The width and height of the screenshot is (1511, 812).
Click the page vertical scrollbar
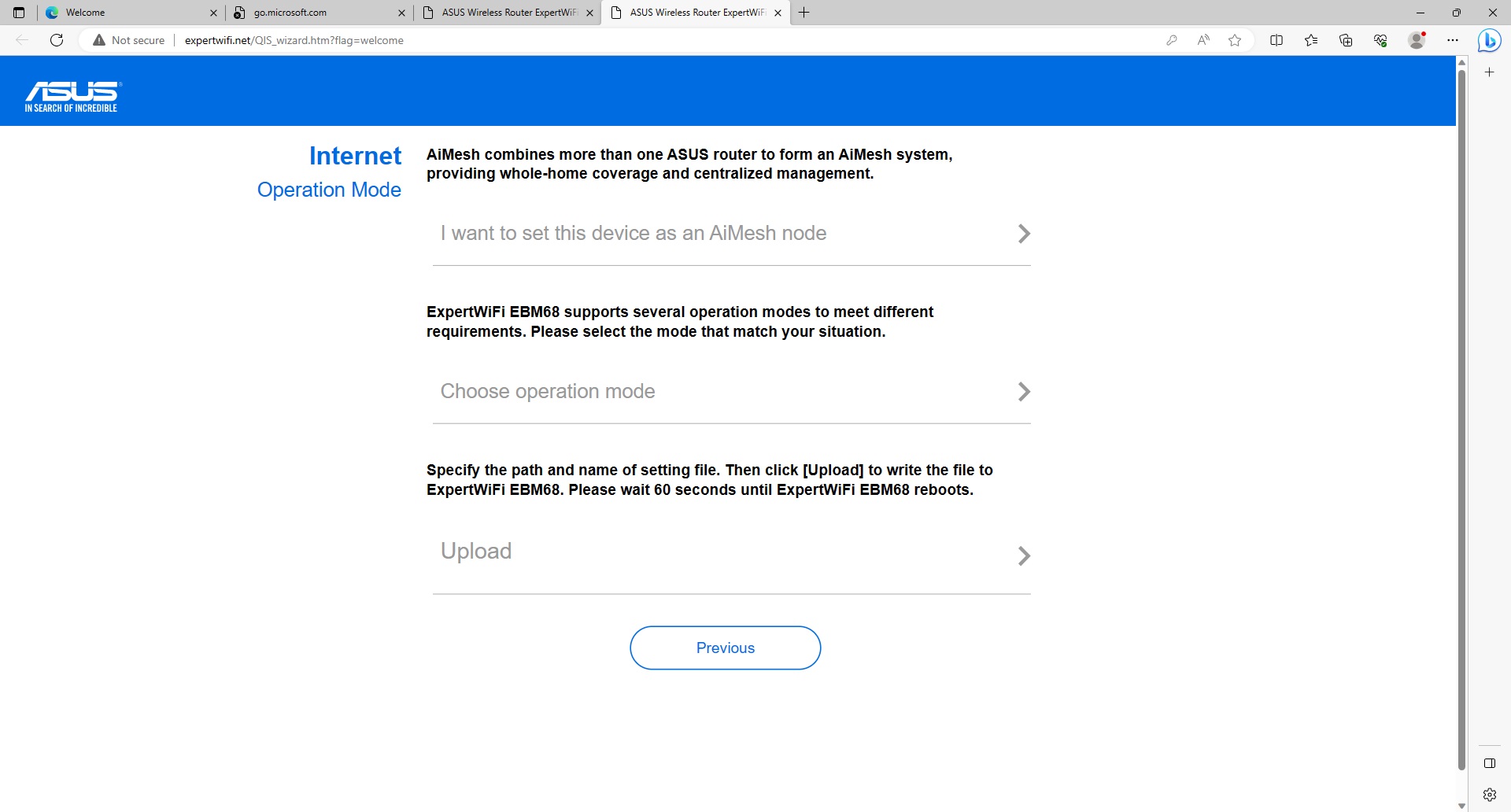click(1461, 419)
